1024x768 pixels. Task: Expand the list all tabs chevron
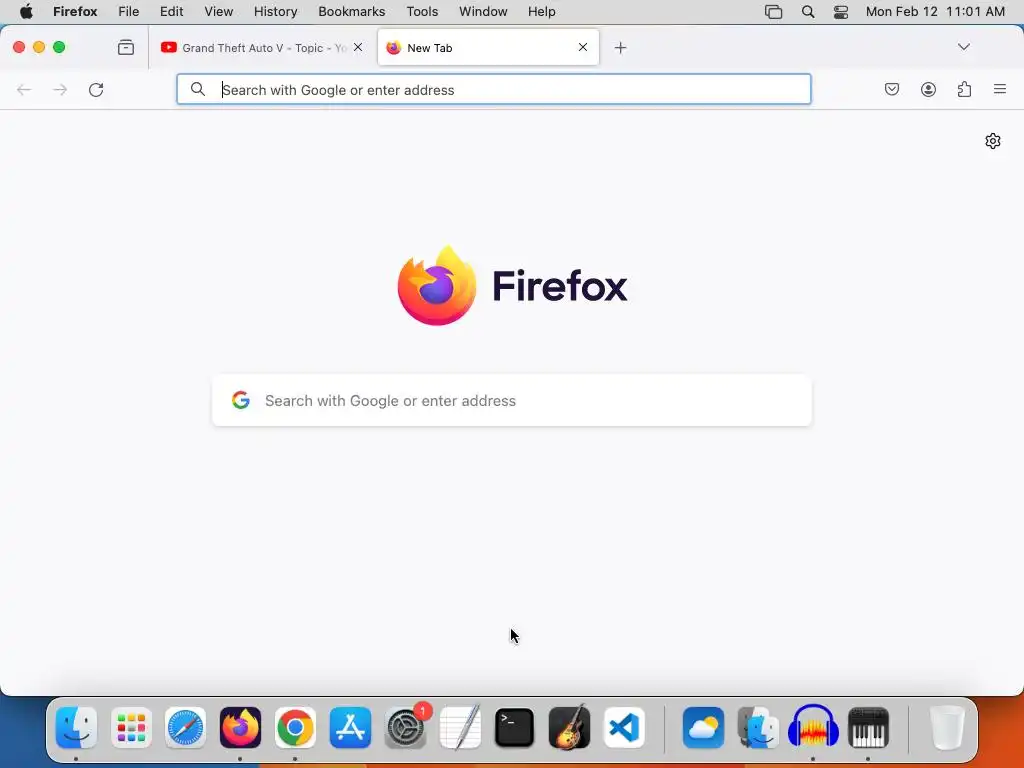pyautogui.click(x=963, y=47)
